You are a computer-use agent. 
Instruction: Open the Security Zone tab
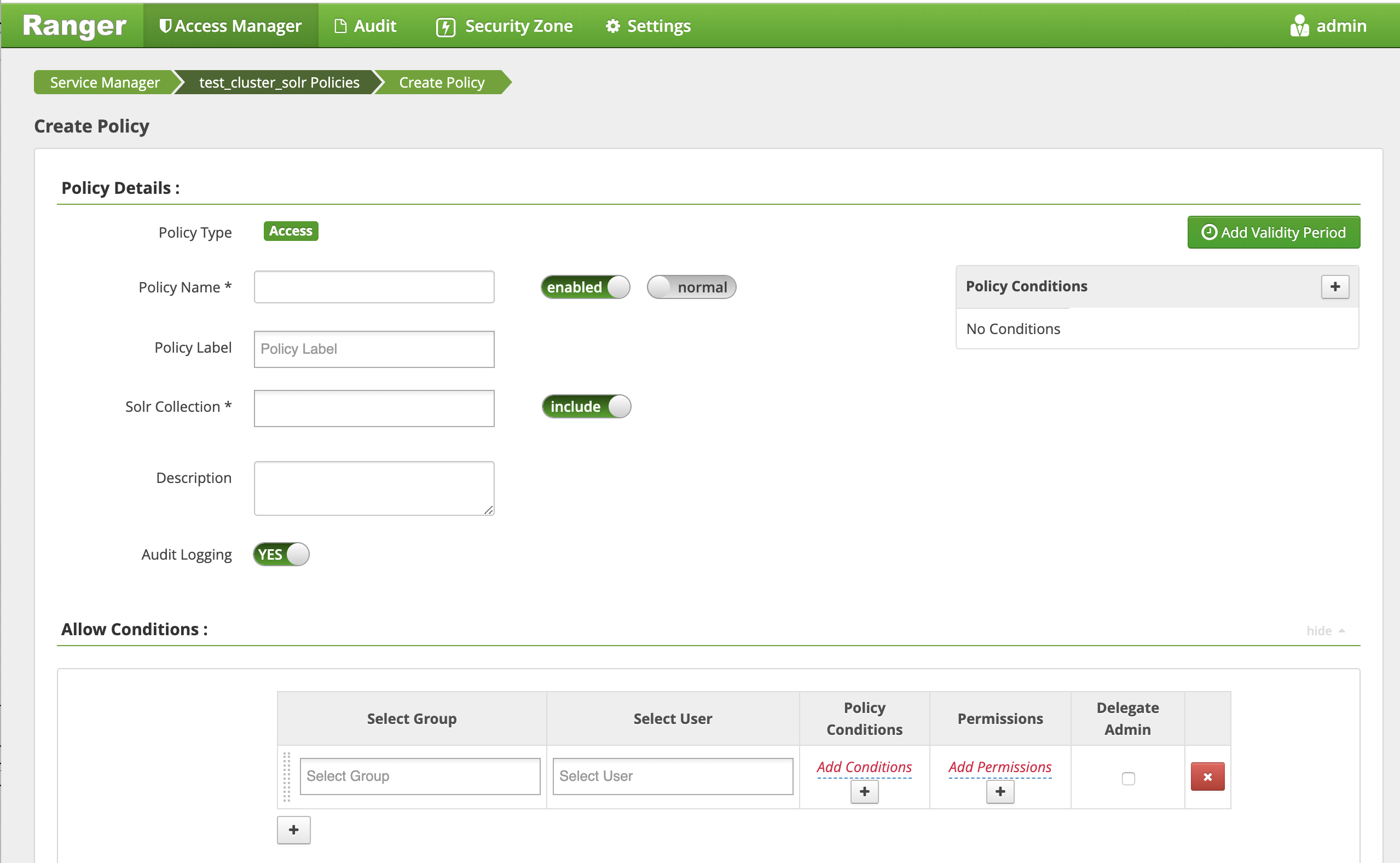click(504, 26)
